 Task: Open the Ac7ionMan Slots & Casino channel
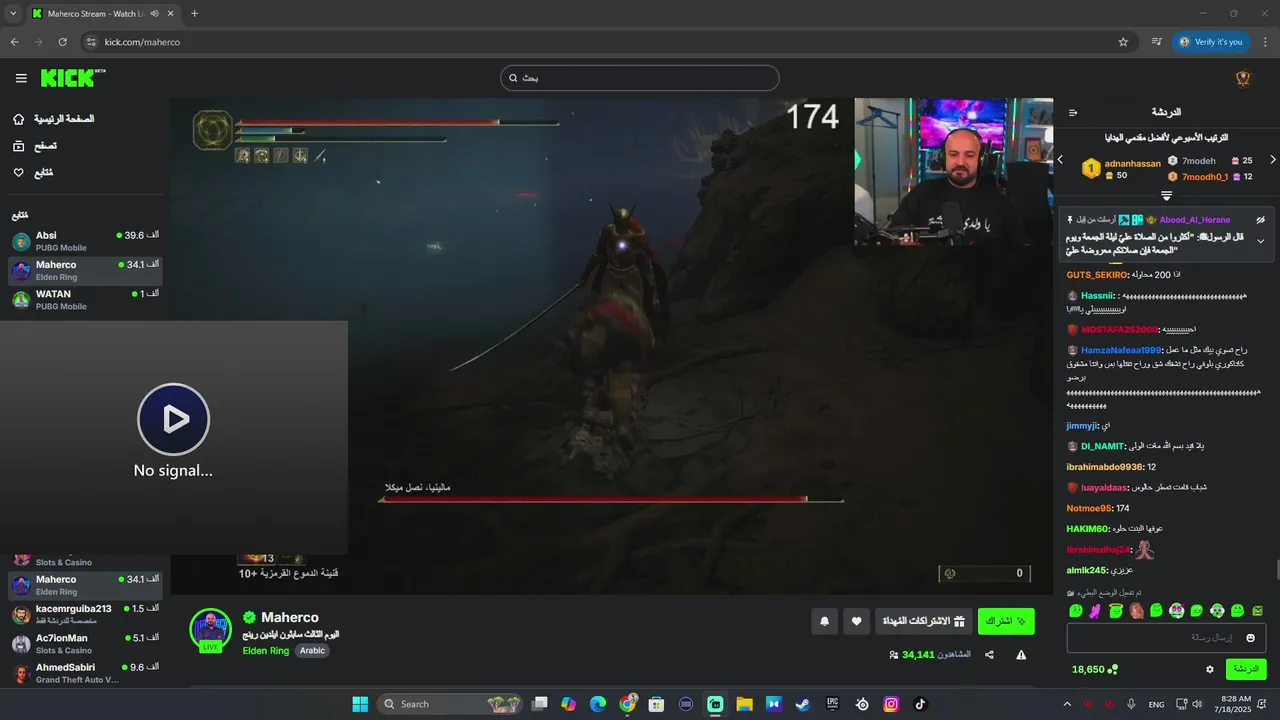point(85,644)
